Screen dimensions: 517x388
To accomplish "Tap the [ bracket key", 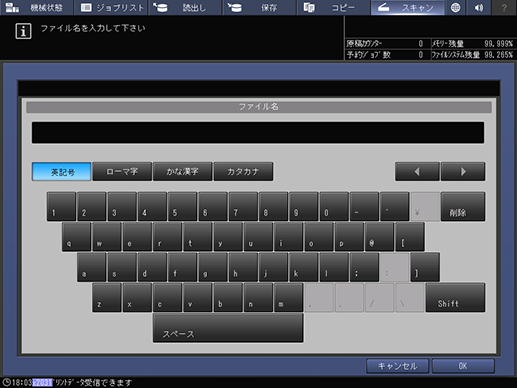I will click(410, 237).
